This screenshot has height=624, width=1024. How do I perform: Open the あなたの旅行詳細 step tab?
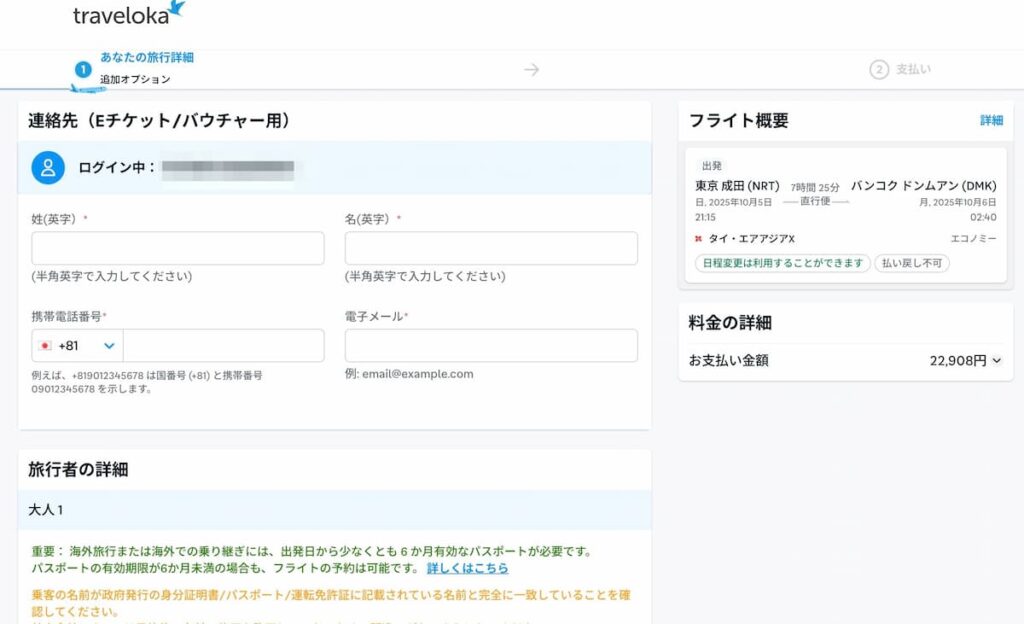pyautogui.click(x=147, y=57)
